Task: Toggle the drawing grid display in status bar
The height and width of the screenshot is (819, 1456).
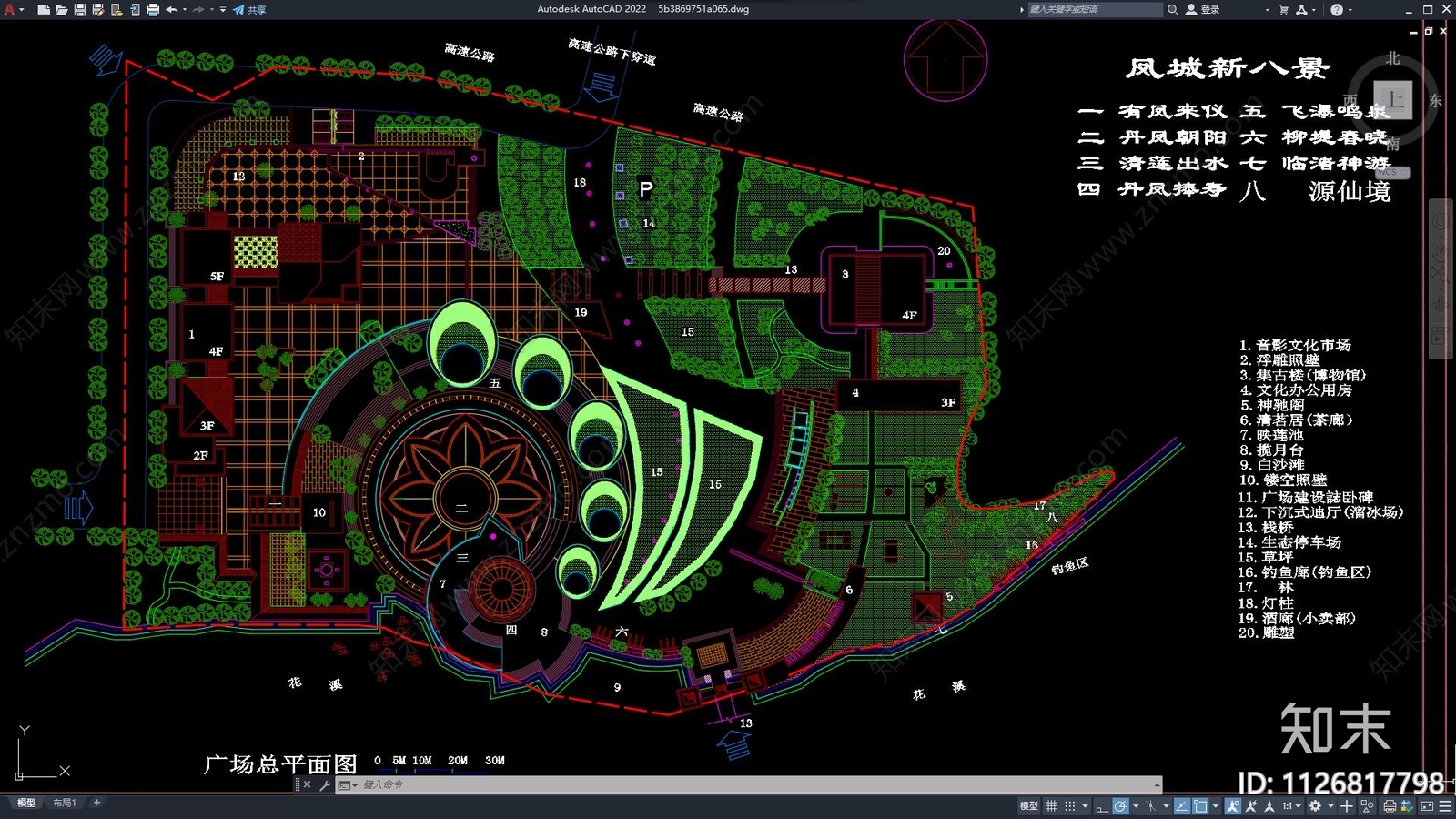Action: 1051,805
